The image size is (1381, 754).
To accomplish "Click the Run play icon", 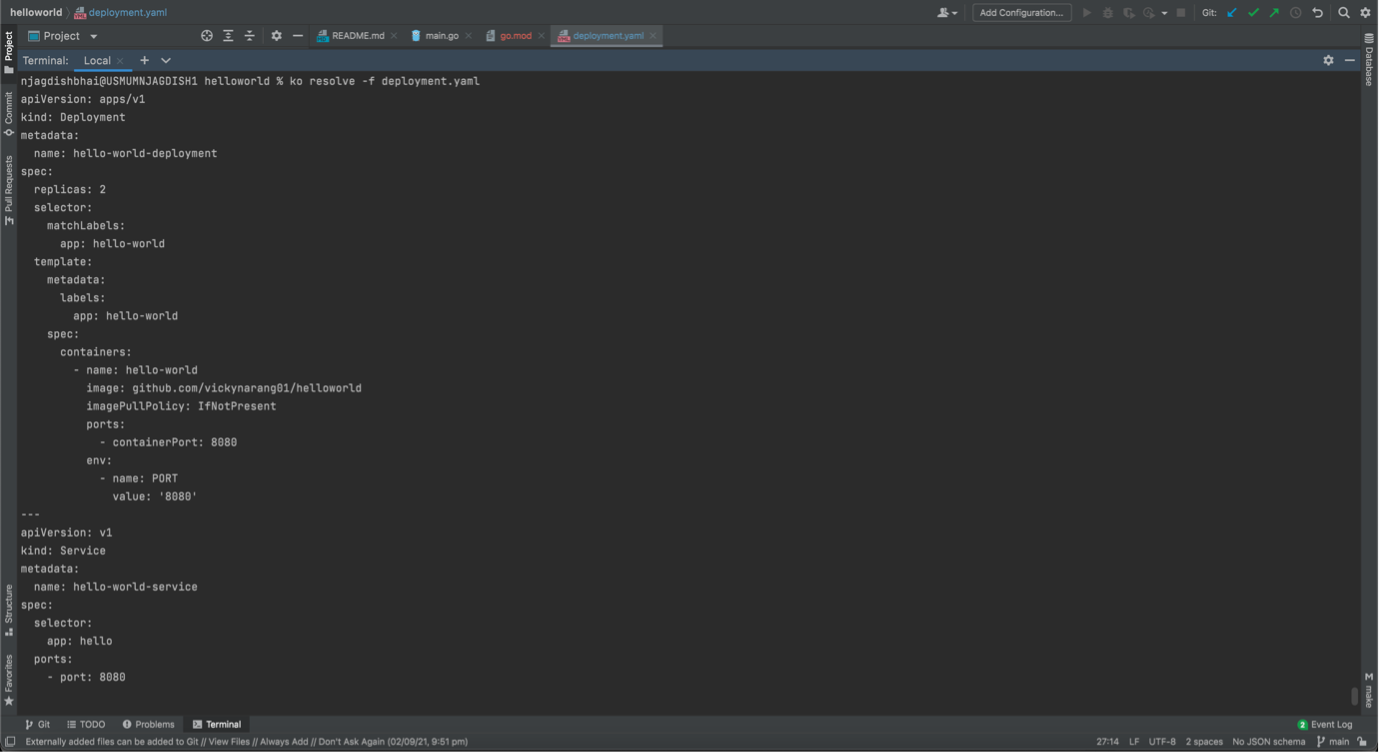I will point(1087,13).
